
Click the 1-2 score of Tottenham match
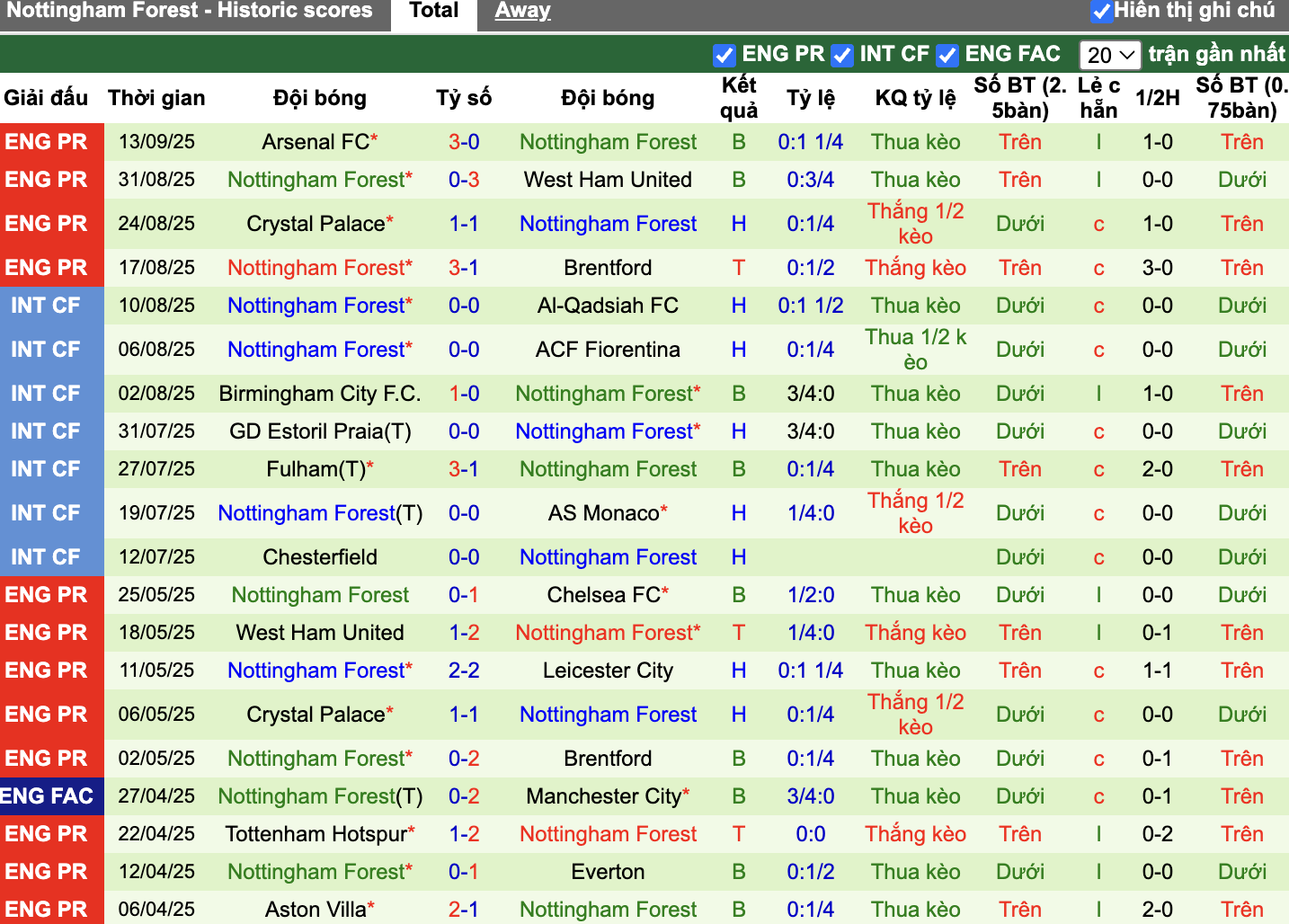(464, 834)
